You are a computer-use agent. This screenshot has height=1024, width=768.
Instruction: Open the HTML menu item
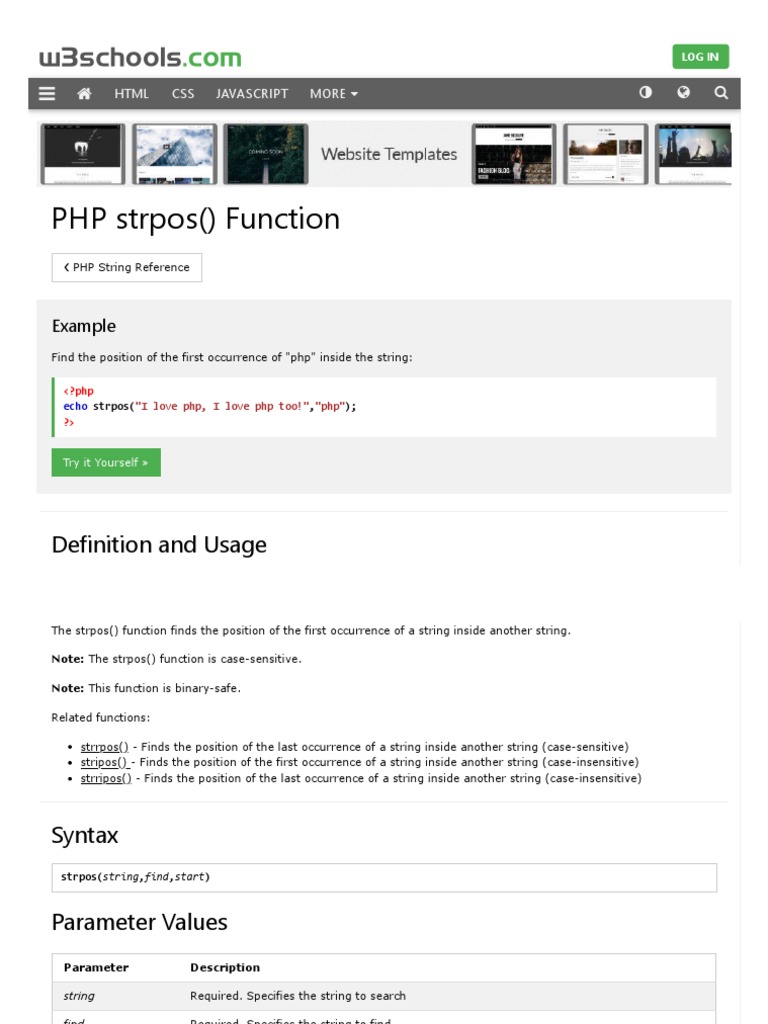pyautogui.click(x=131, y=93)
